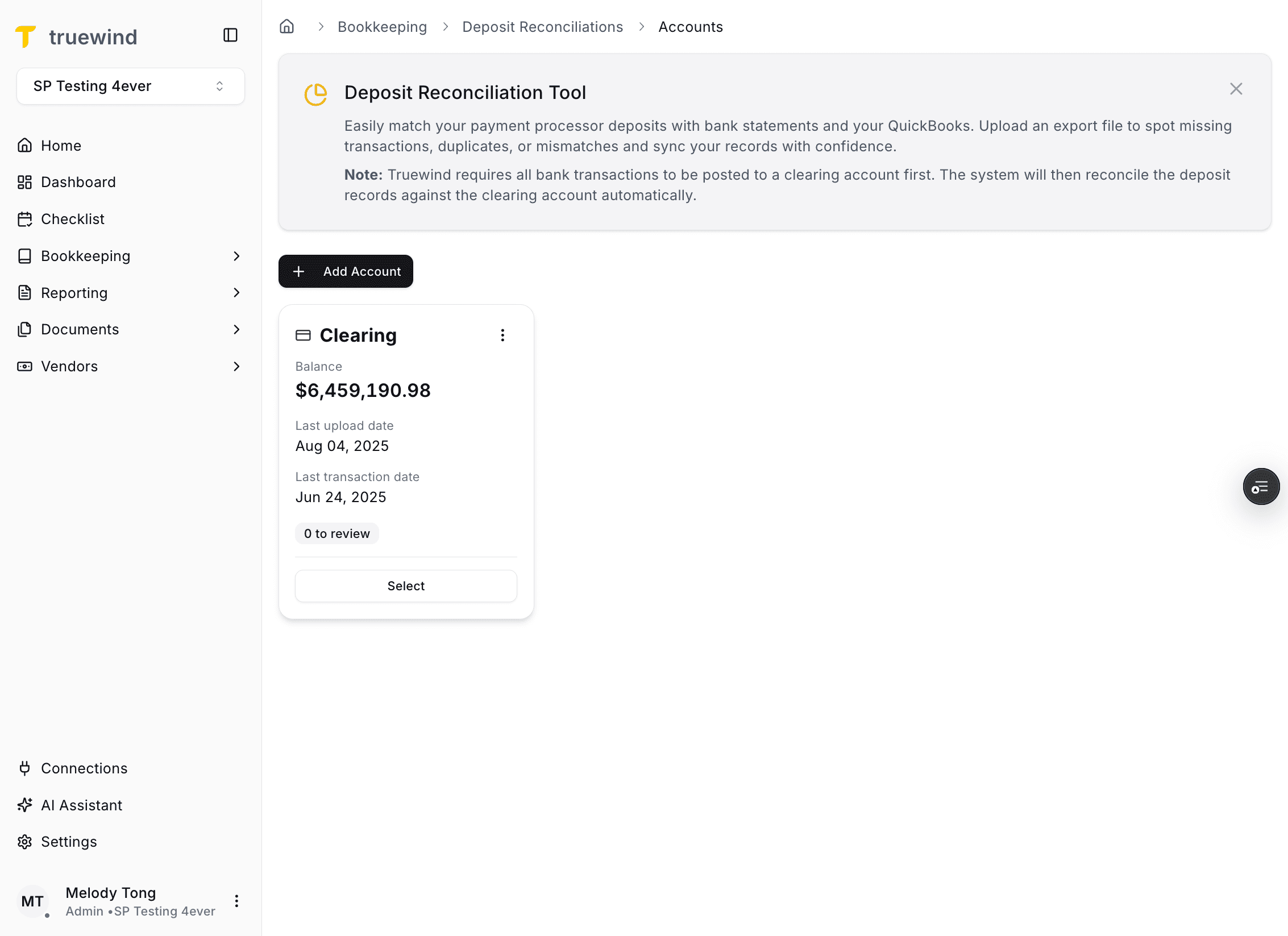1288x936 pixels.
Task: Select the Clearing account
Action: click(405, 586)
